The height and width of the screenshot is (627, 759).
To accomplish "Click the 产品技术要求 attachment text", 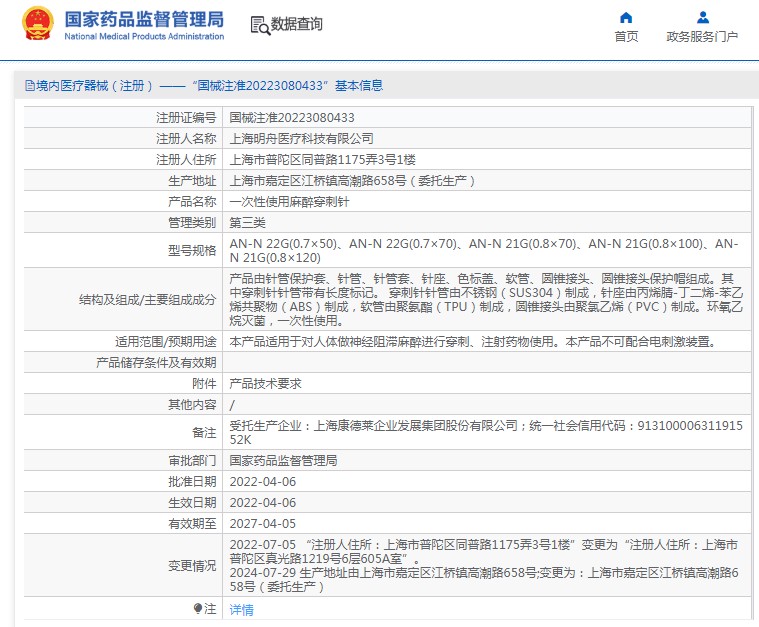I will pos(265,383).
